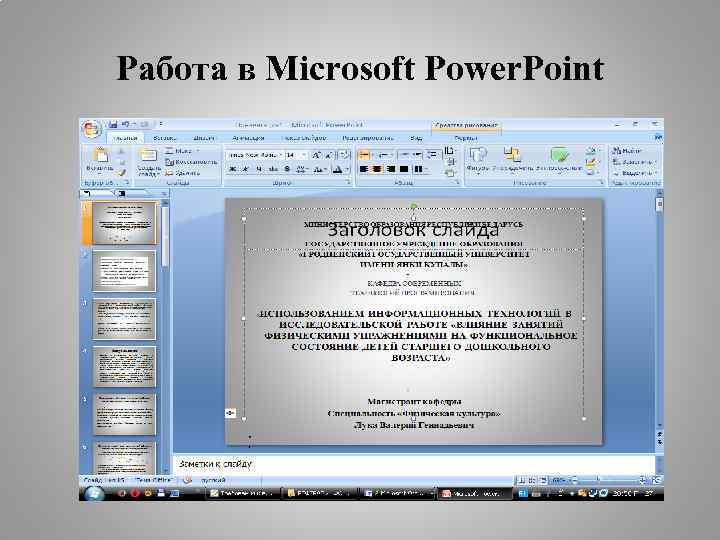Image resolution: width=720 pixels, height=540 pixels.
Task: Click the font color (A) swatch
Action: [337, 169]
